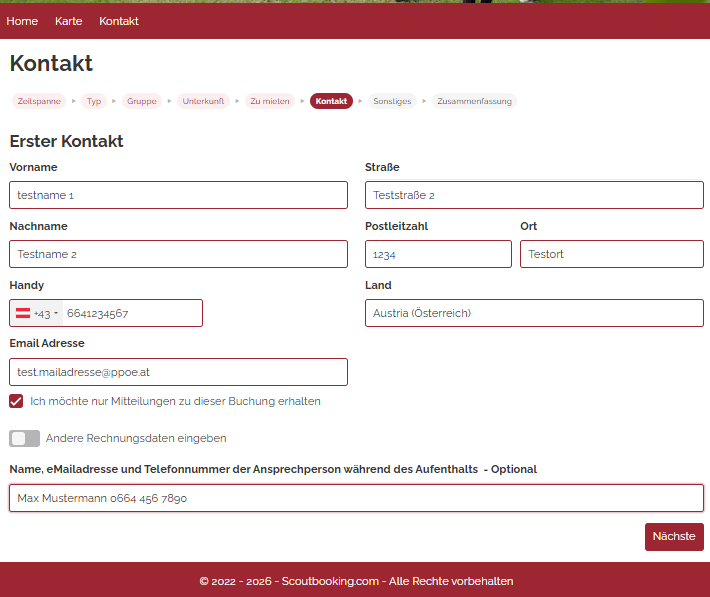The width and height of the screenshot is (710, 597).
Task: Go to the Kontakt page in navbar
Action: [119, 21]
